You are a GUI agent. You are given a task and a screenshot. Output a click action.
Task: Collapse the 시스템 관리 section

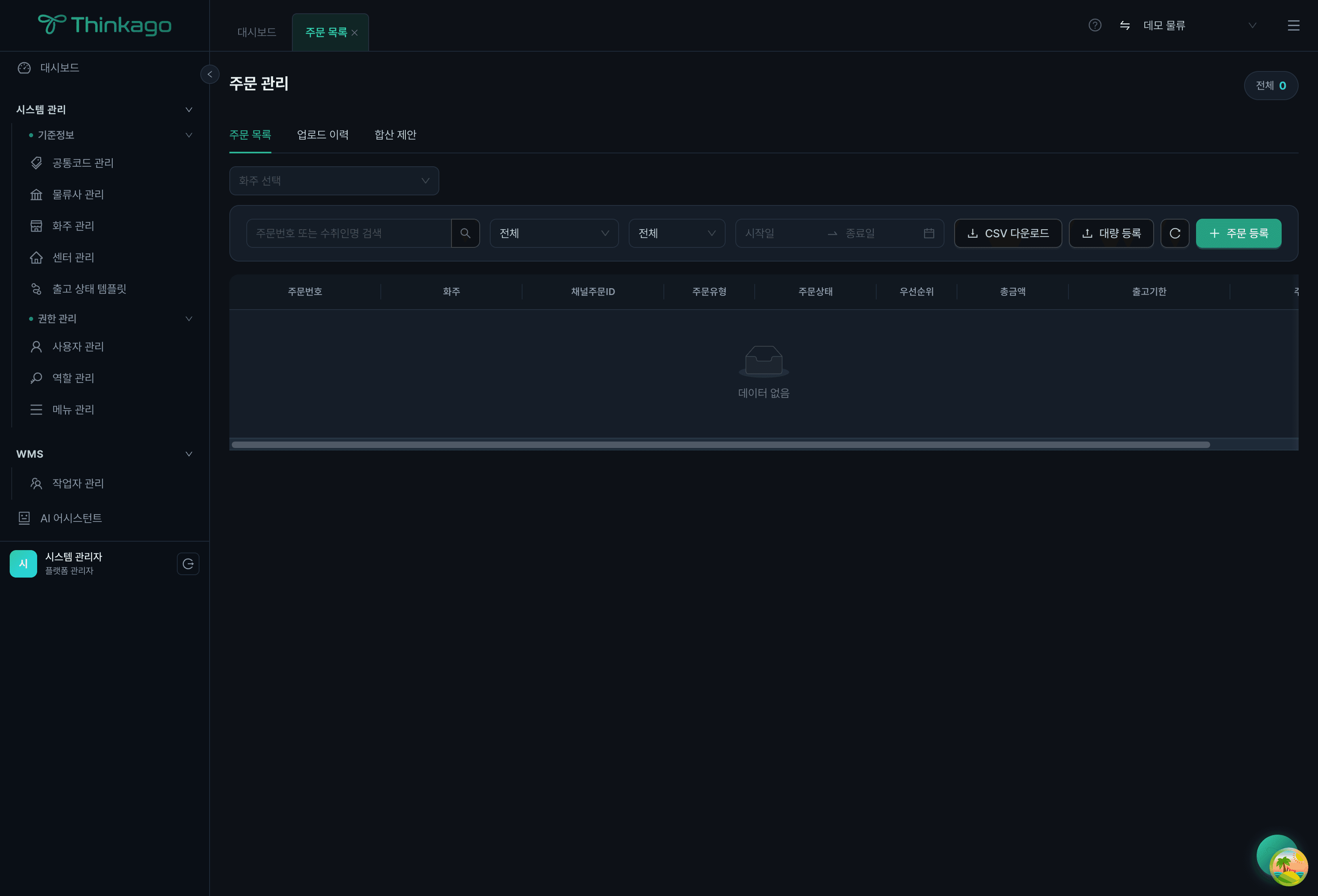(x=189, y=109)
